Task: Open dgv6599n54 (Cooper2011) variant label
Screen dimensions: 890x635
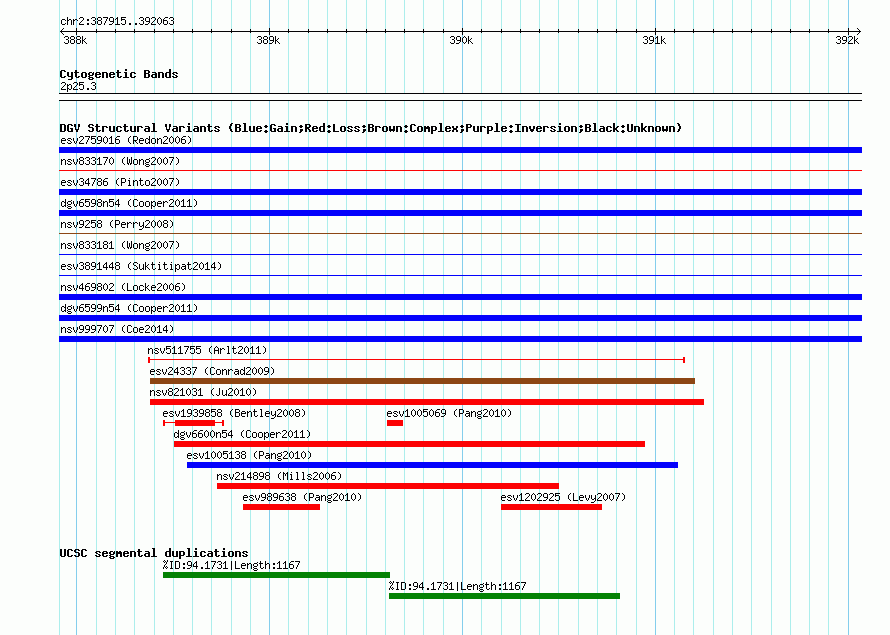Action: pos(129,308)
